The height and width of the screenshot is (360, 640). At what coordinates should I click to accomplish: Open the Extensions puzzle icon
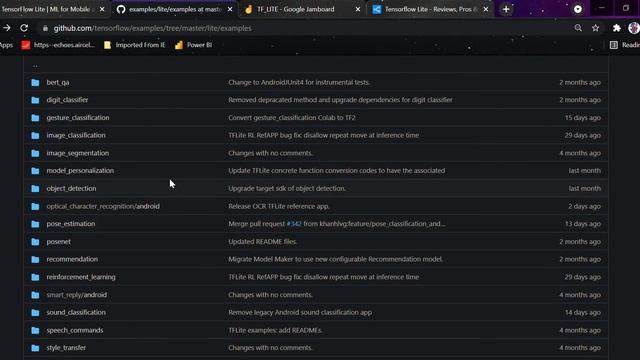617,28
